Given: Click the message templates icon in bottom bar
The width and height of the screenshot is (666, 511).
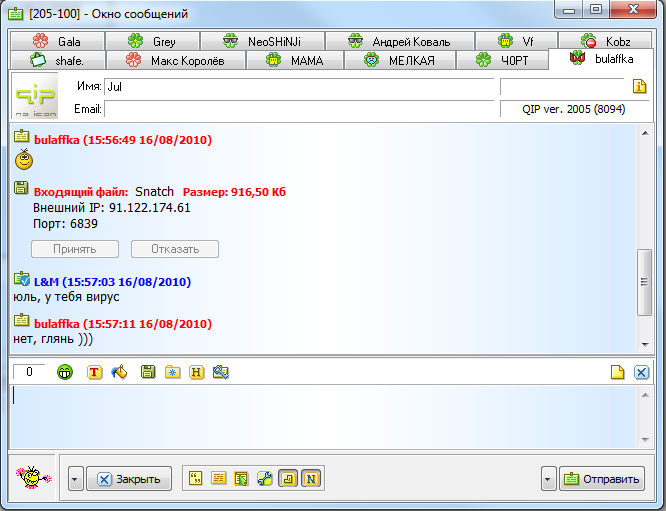Looking at the screenshot, I should 219,478.
